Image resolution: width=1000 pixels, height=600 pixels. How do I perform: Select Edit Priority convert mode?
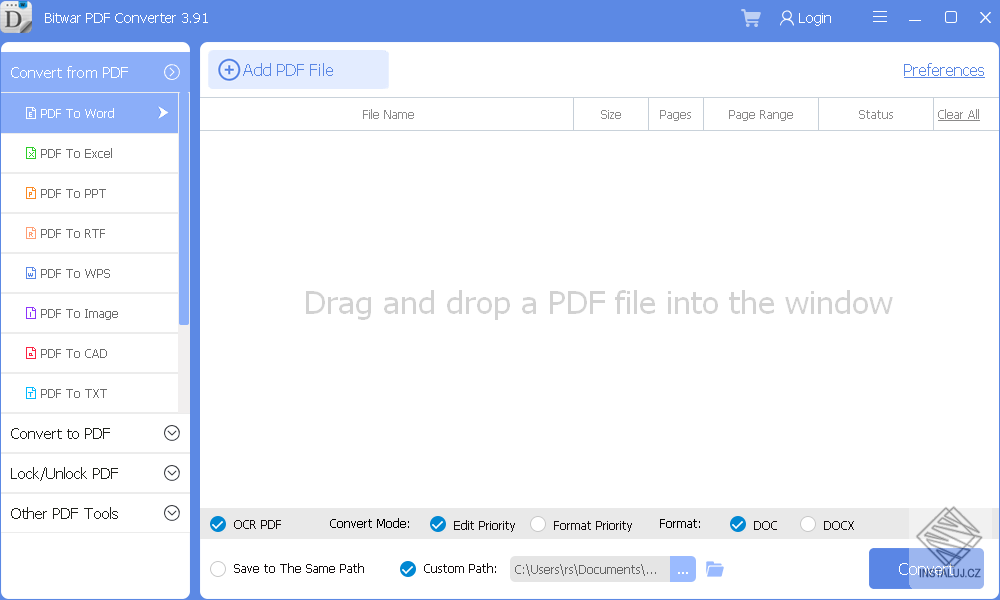(x=438, y=524)
